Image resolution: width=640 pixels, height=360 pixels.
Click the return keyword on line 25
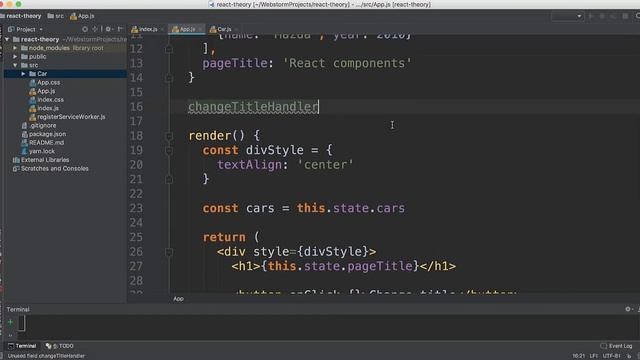224,237
